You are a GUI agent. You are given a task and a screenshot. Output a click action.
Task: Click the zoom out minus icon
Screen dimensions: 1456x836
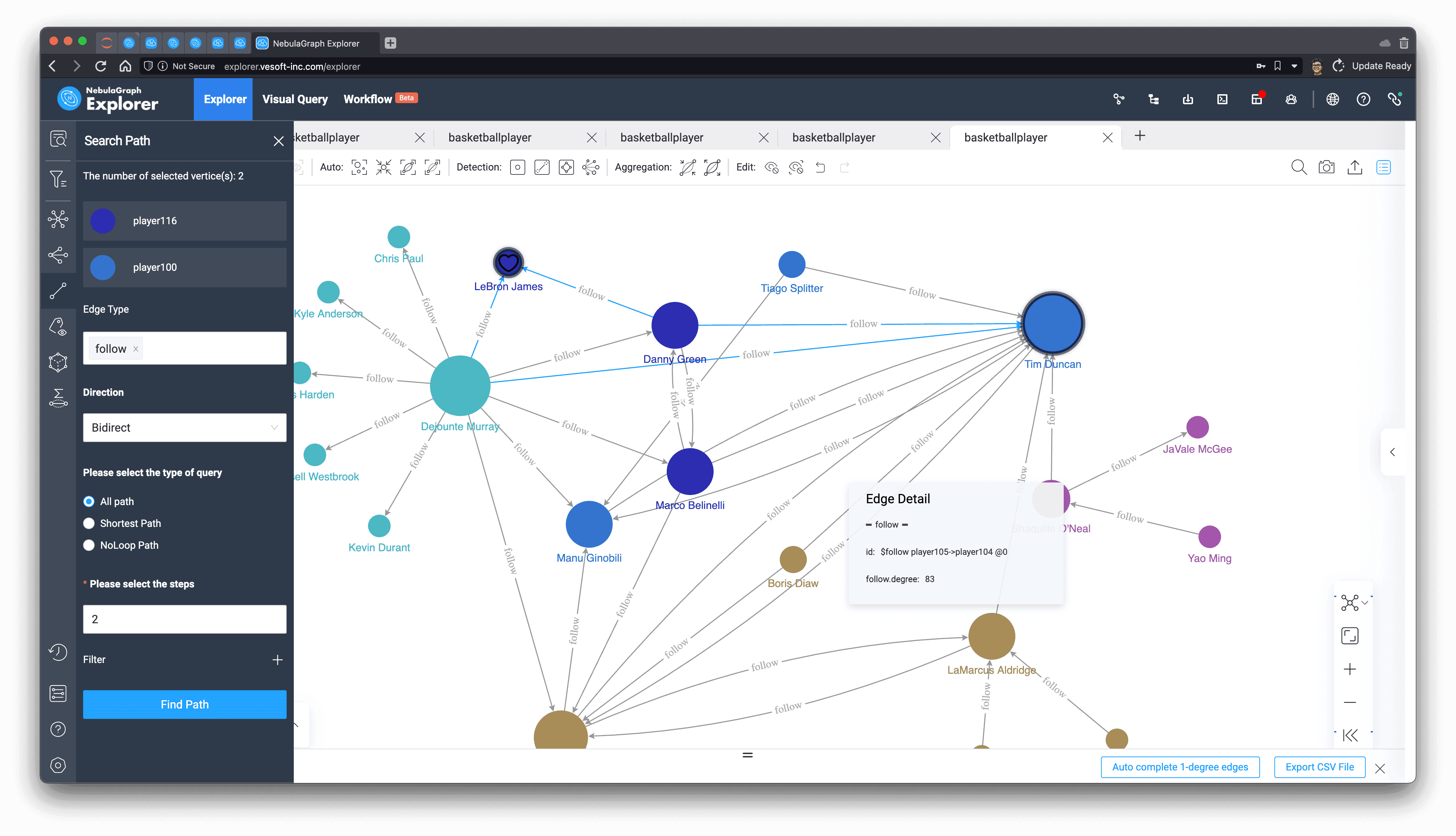[x=1350, y=702]
